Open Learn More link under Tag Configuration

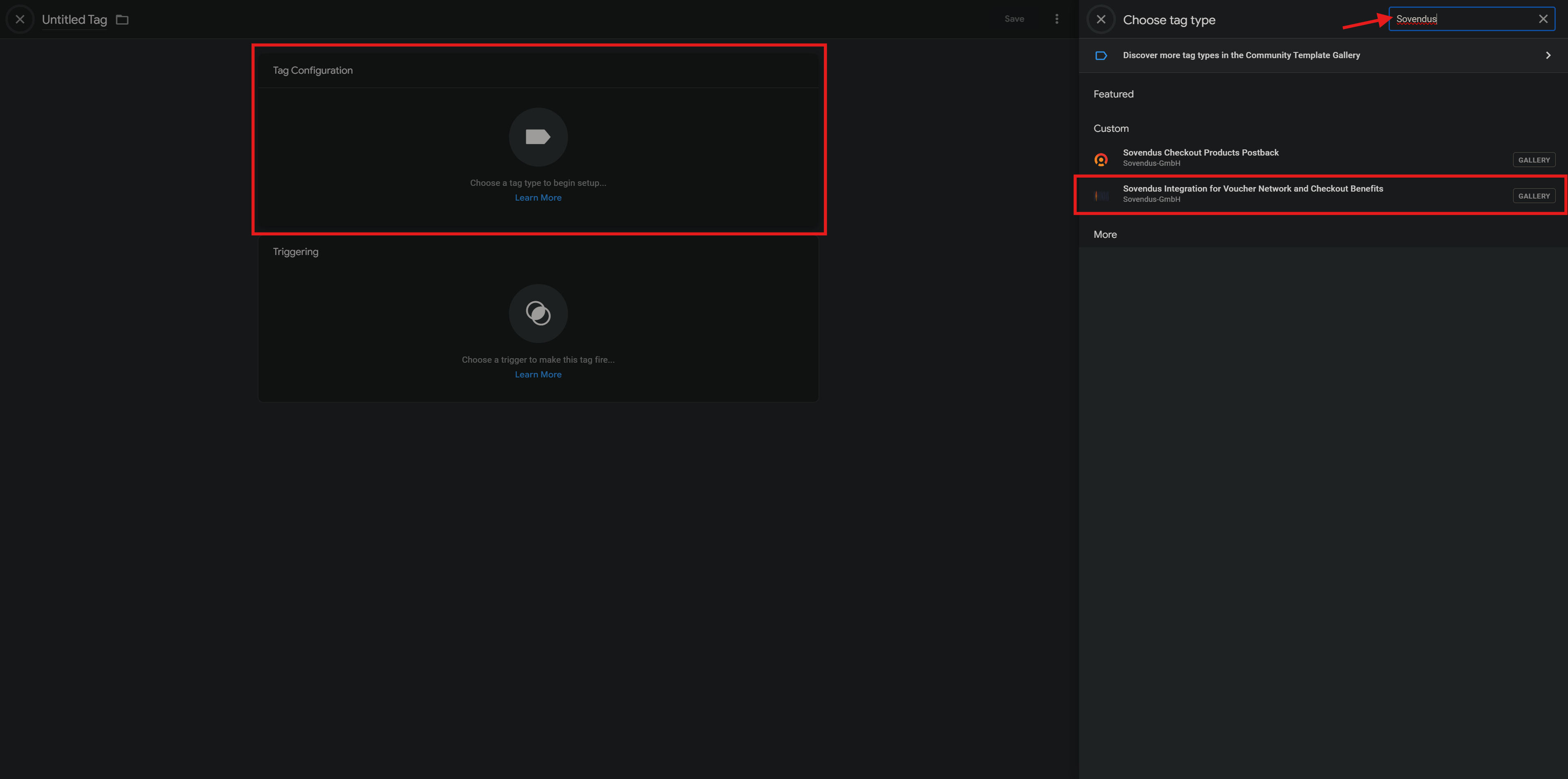(538, 198)
